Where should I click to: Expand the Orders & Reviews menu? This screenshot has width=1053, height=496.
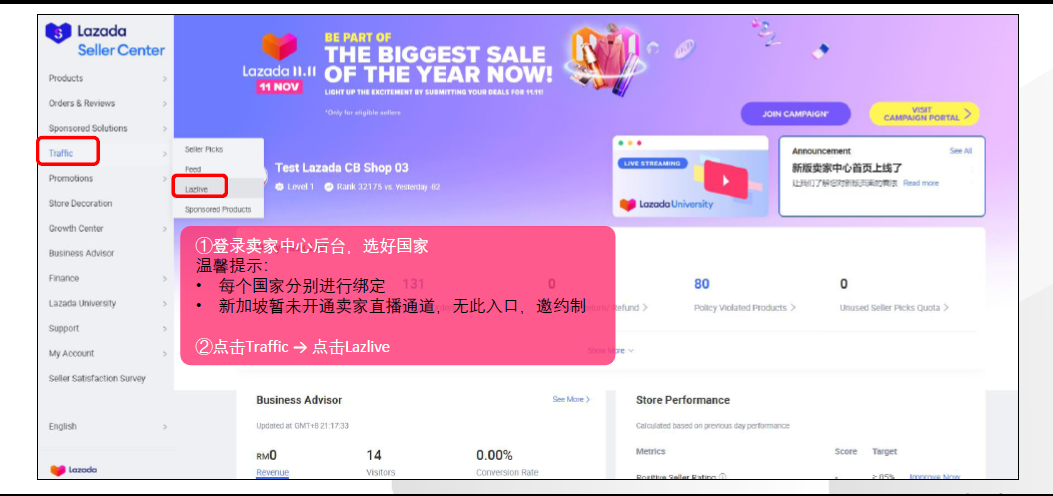click(x=106, y=103)
